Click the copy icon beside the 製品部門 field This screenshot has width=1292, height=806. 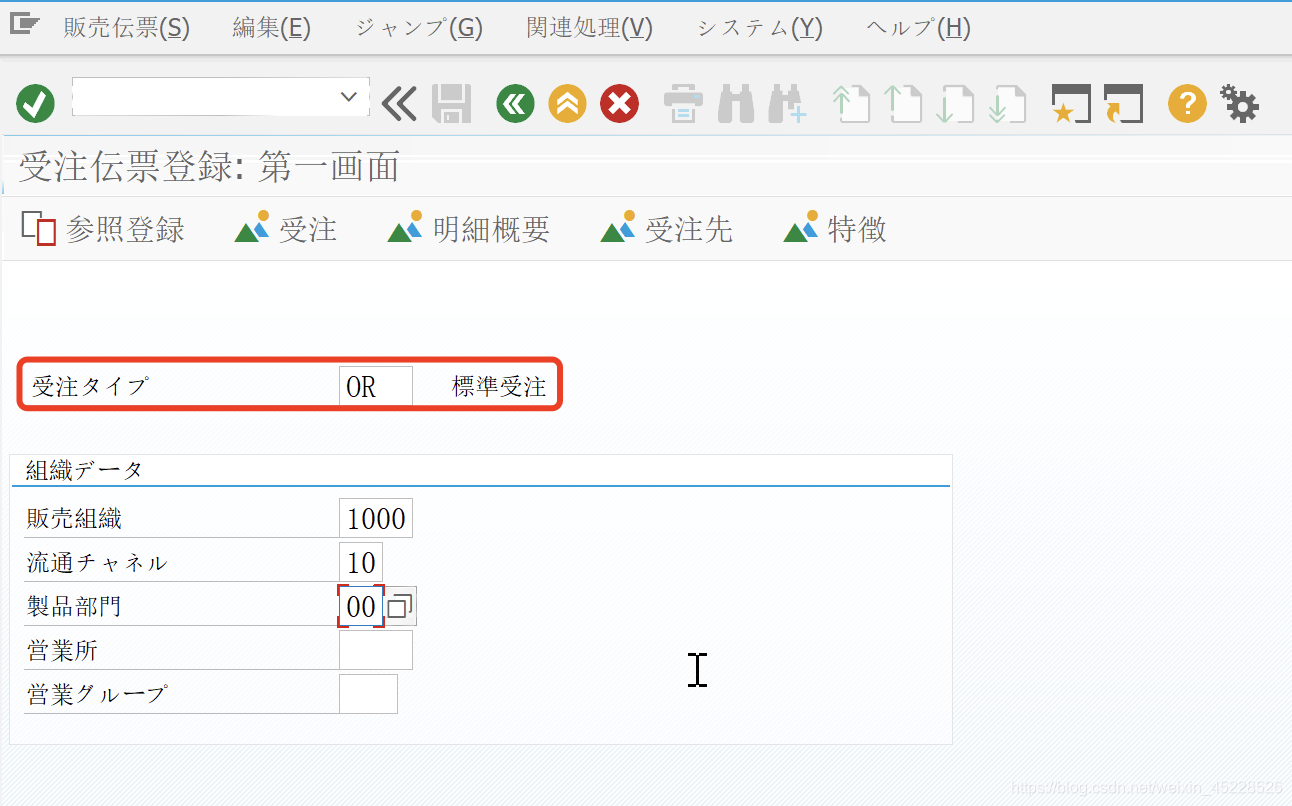click(x=400, y=605)
